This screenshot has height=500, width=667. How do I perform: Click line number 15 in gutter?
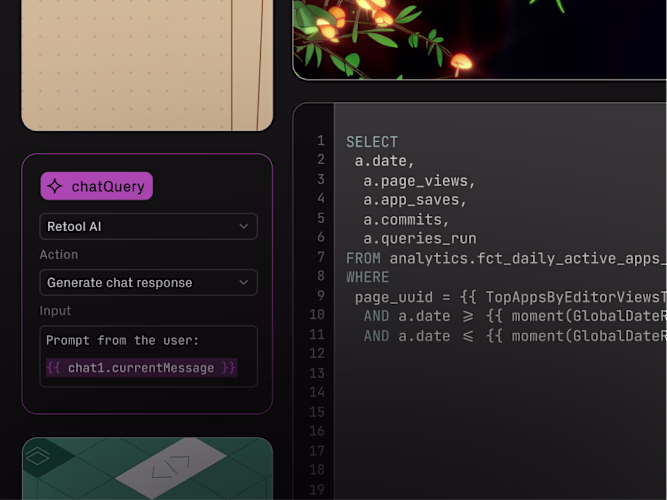tap(317, 412)
